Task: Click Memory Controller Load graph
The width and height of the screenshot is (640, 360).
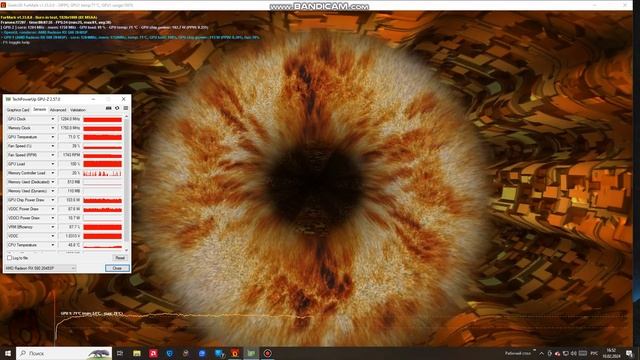Action: point(102,173)
